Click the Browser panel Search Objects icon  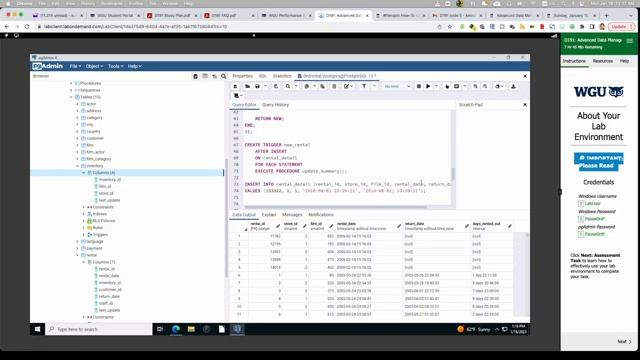(224, 76)
